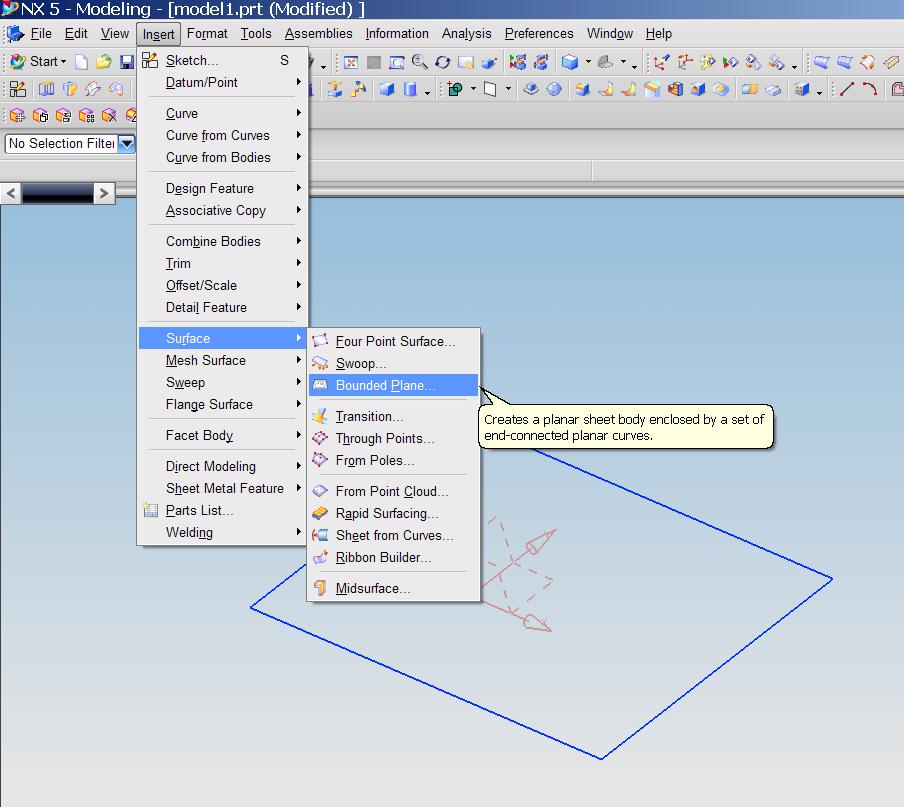Click the Sketch icon in second toolbar row
Screen dimensions: 904x807
pyautogui.click(x=18, y=89)
